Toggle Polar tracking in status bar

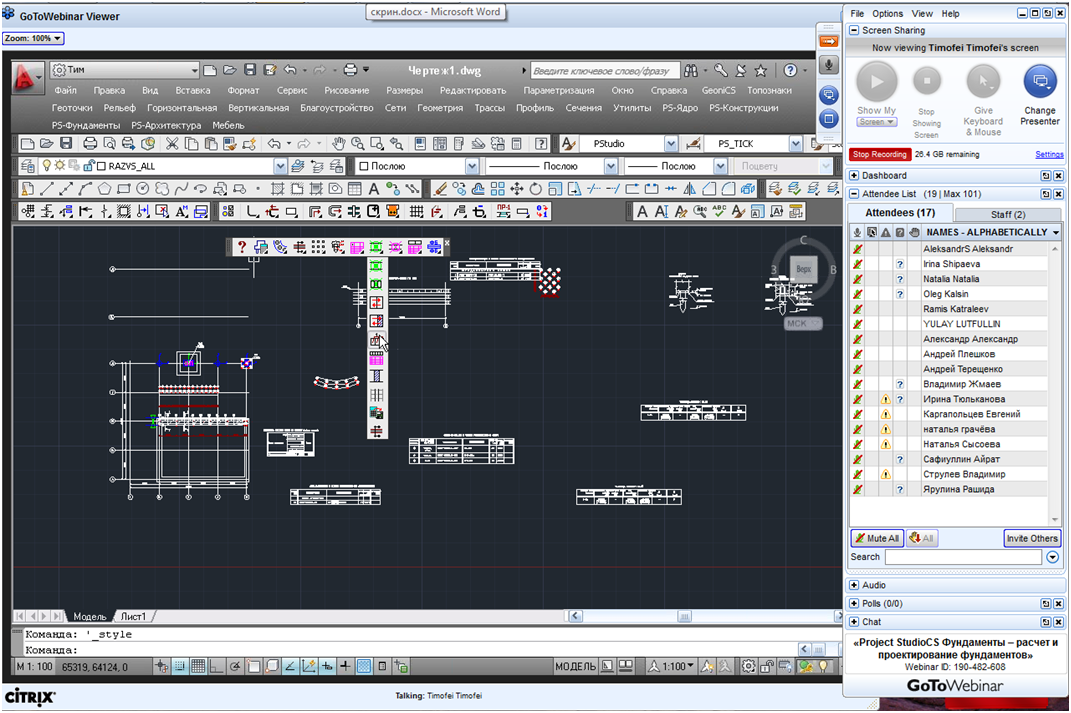point(234,666)
